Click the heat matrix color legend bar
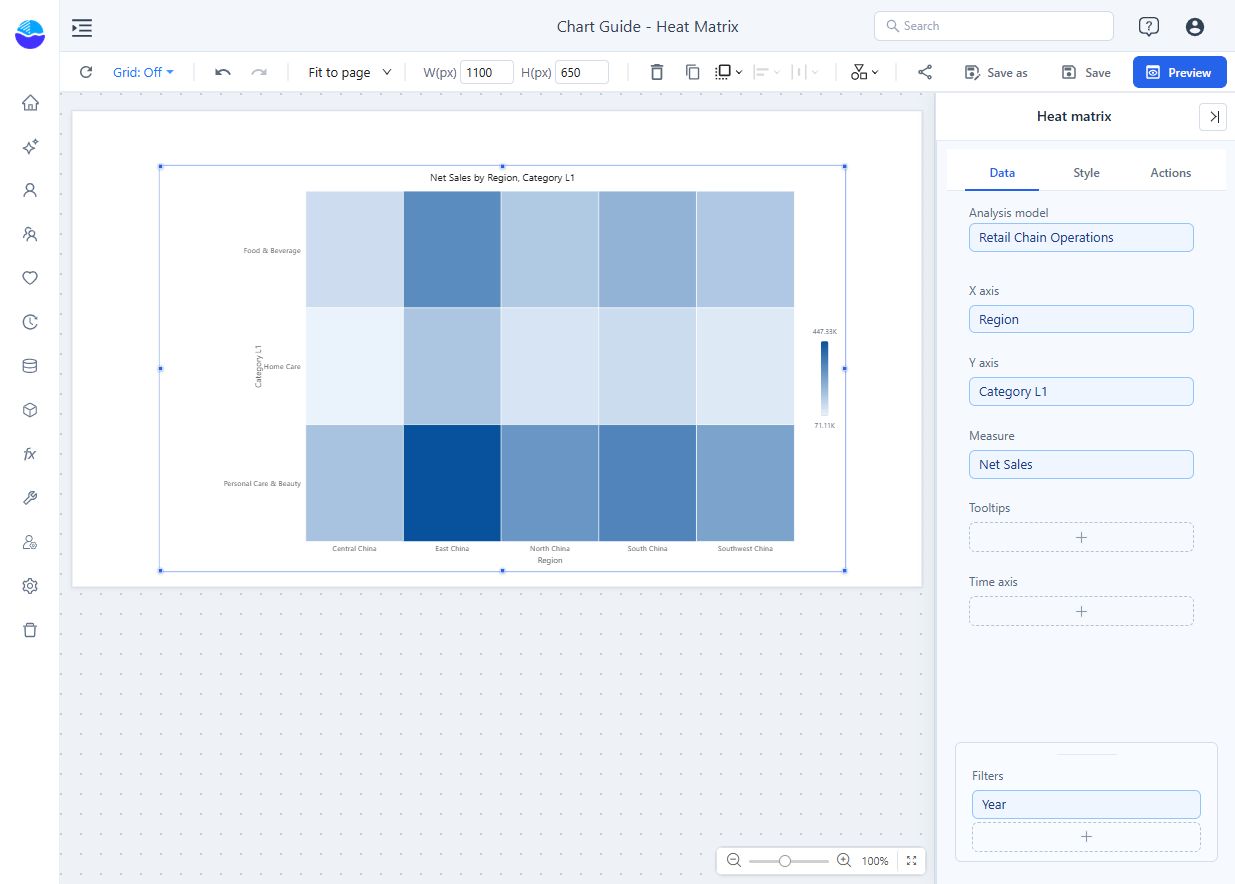This screenshot has height=884, width=1235. (824, 378)
